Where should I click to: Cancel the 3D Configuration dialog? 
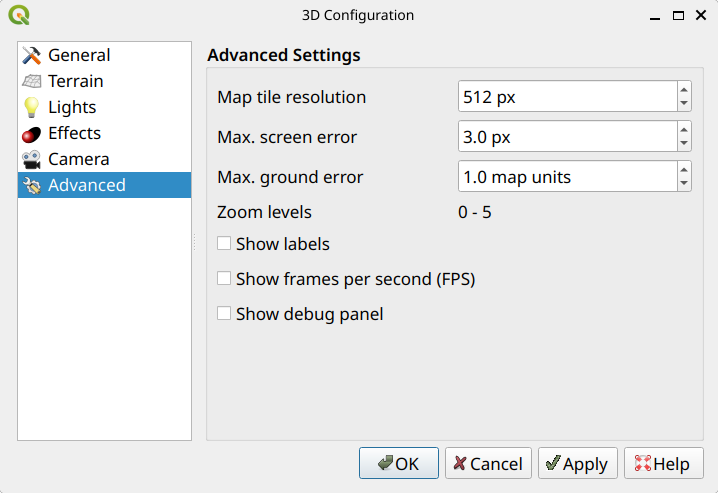(488, 463)
